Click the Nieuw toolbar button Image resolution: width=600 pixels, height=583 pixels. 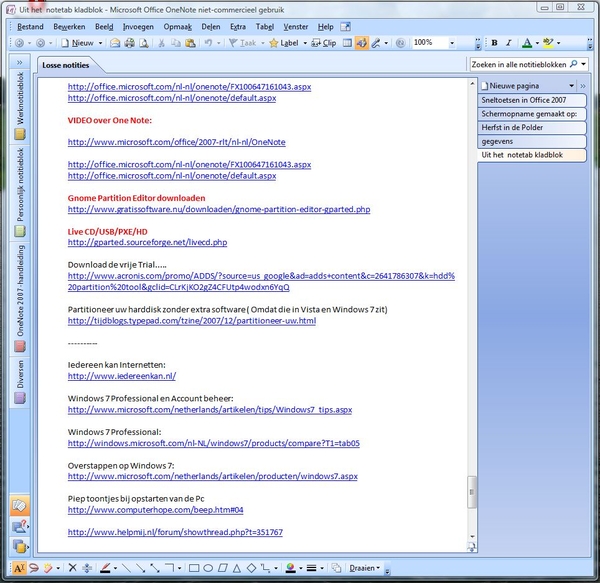tap(77, 43)
